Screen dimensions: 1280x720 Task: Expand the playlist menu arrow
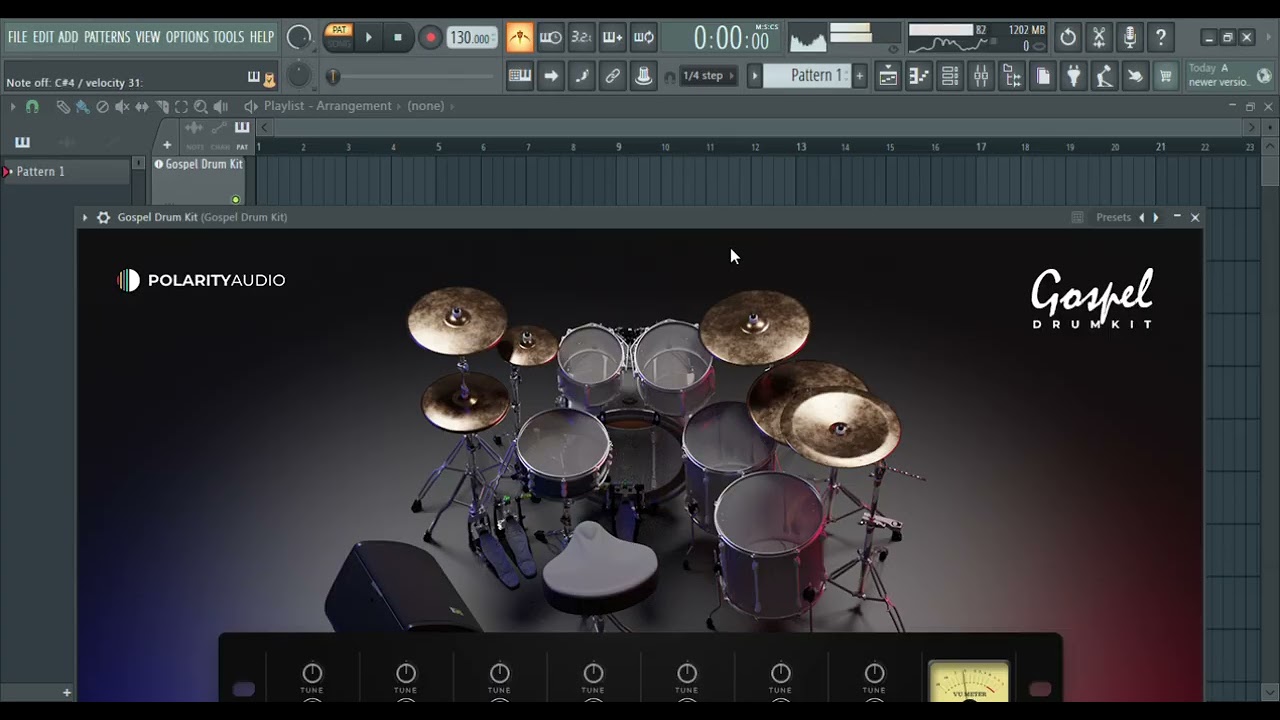tap(13, 106)
